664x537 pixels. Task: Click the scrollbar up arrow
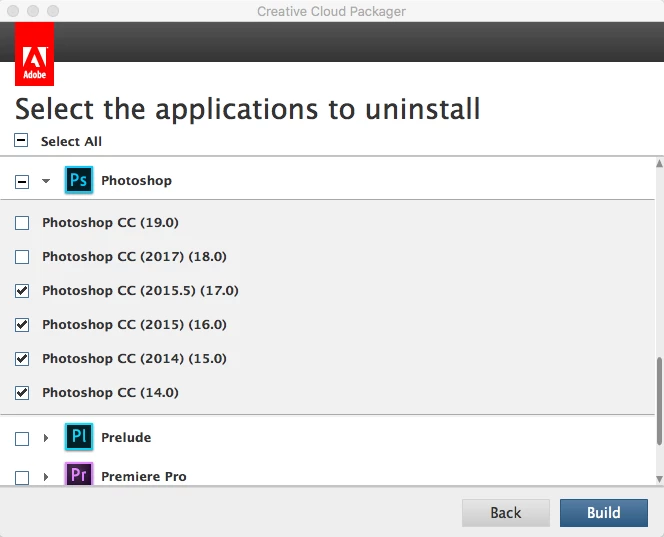pos(659,163)
